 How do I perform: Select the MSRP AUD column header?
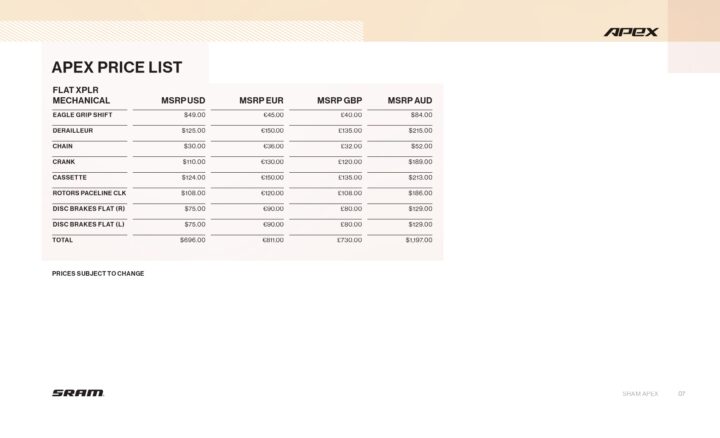[410, 100]
